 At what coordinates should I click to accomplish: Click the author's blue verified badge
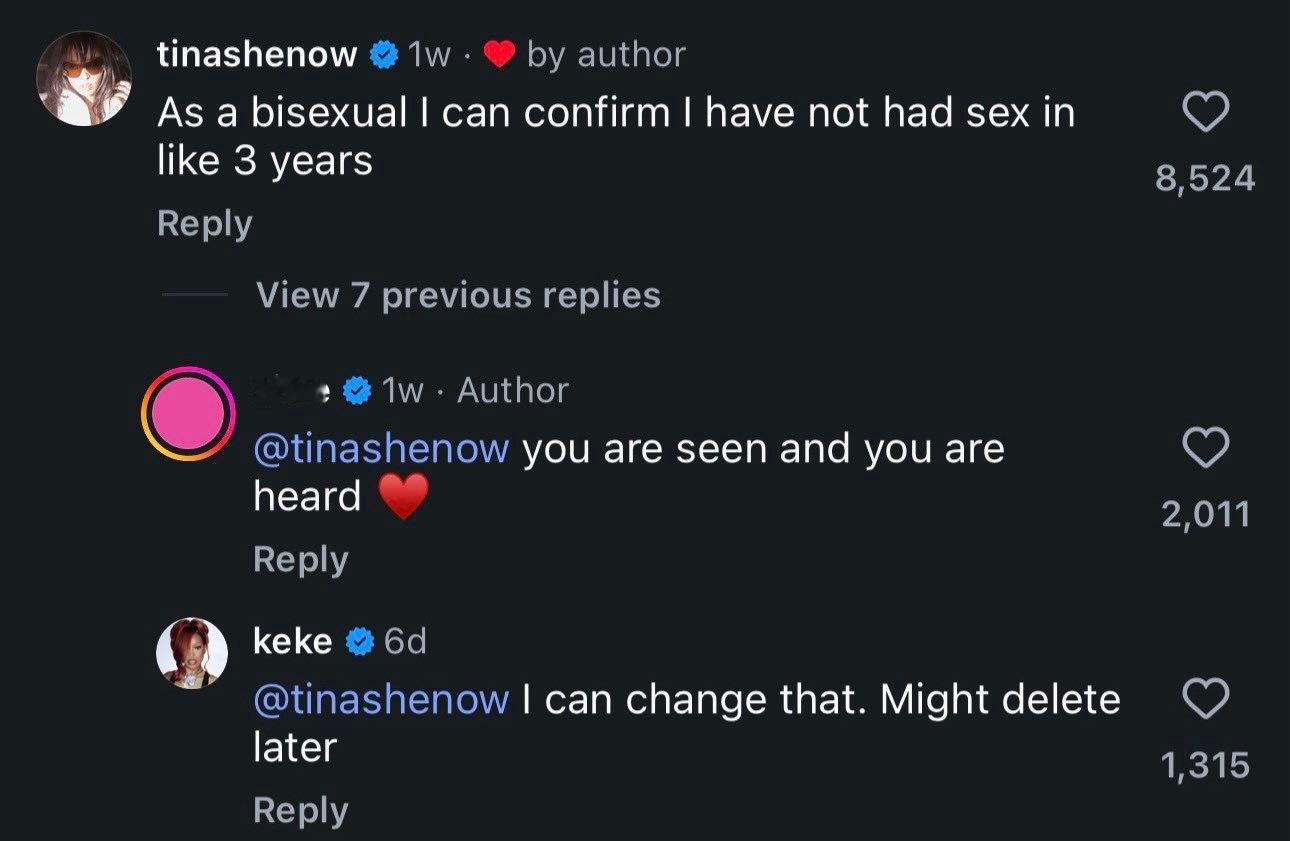pos(357,391)
